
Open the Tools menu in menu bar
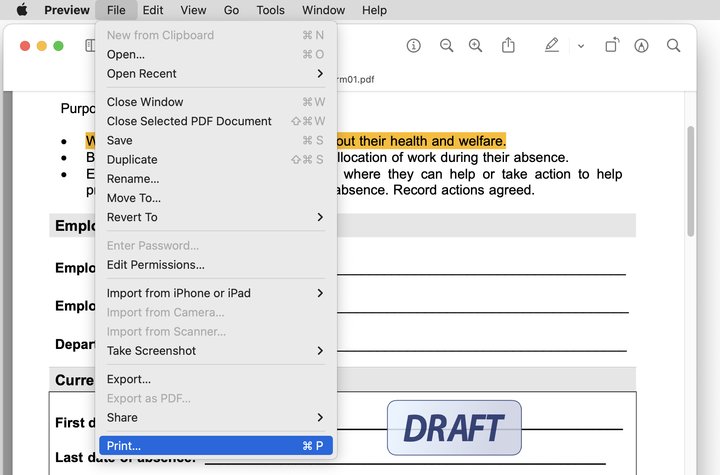click(270, 10)
